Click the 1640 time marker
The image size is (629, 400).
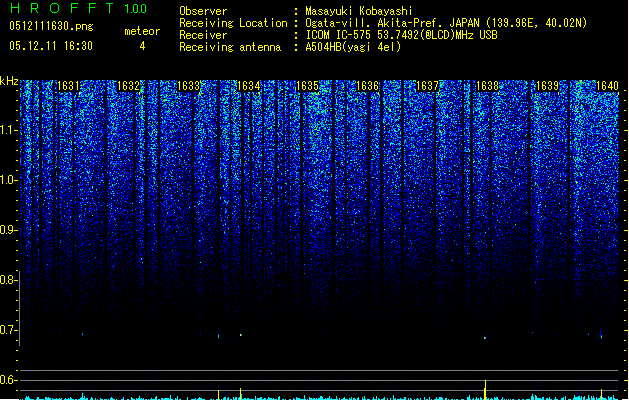click(607, 86)
